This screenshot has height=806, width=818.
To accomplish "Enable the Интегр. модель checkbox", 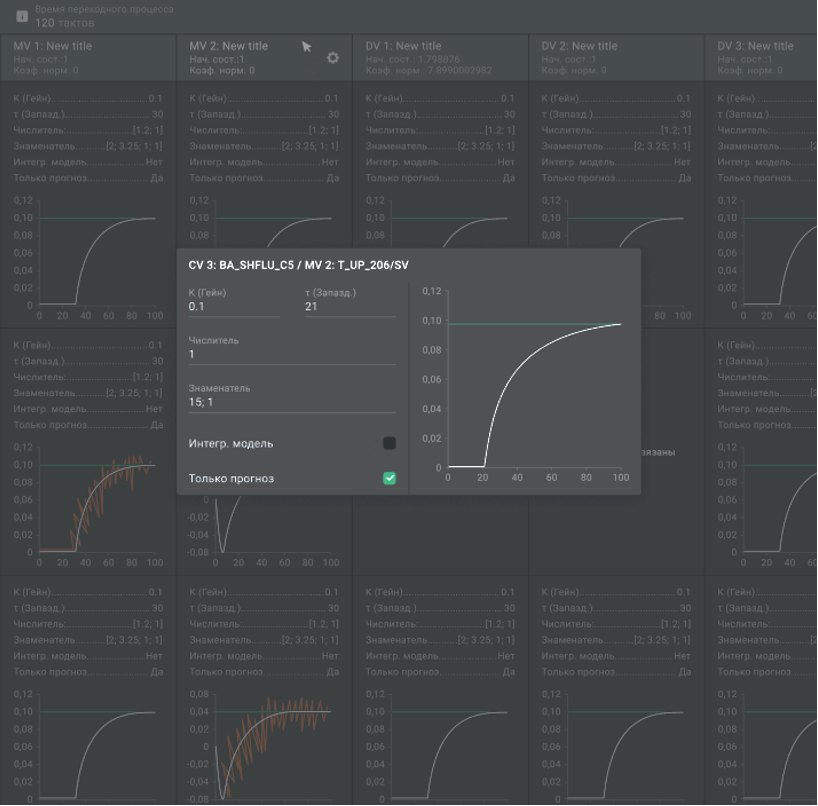I will (x=389, y=443).
